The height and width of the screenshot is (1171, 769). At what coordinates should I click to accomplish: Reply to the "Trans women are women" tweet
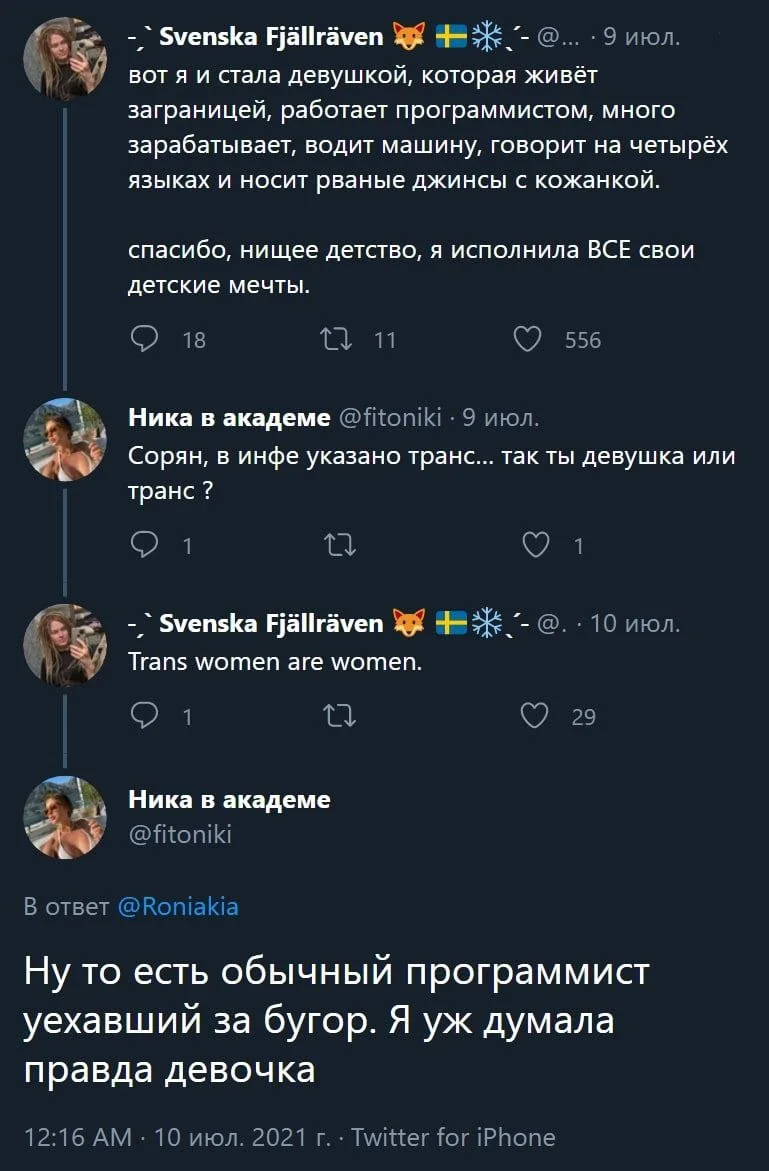(x=143, y=715)
